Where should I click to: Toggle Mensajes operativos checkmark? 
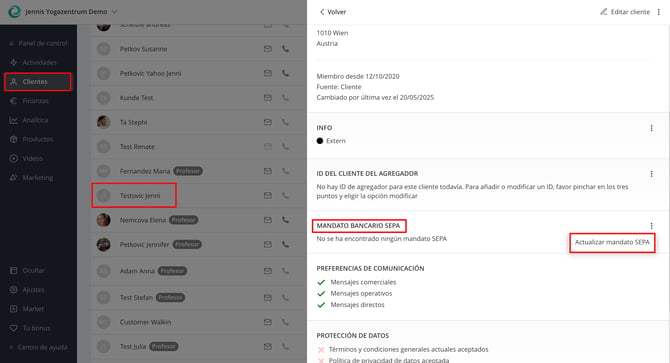click(x=321, y=294)
